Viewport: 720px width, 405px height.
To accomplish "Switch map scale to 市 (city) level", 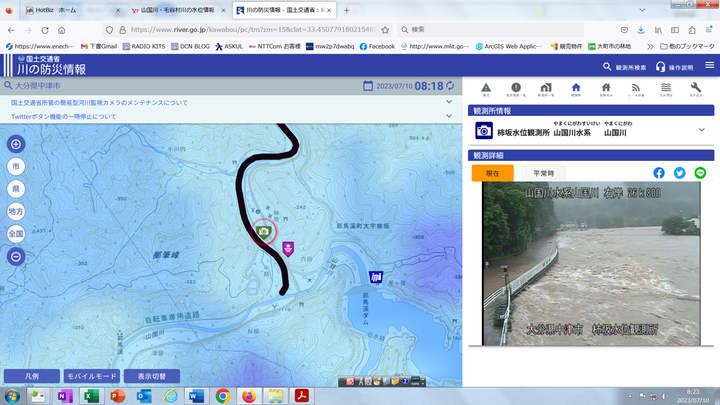I will click(16, 166).
